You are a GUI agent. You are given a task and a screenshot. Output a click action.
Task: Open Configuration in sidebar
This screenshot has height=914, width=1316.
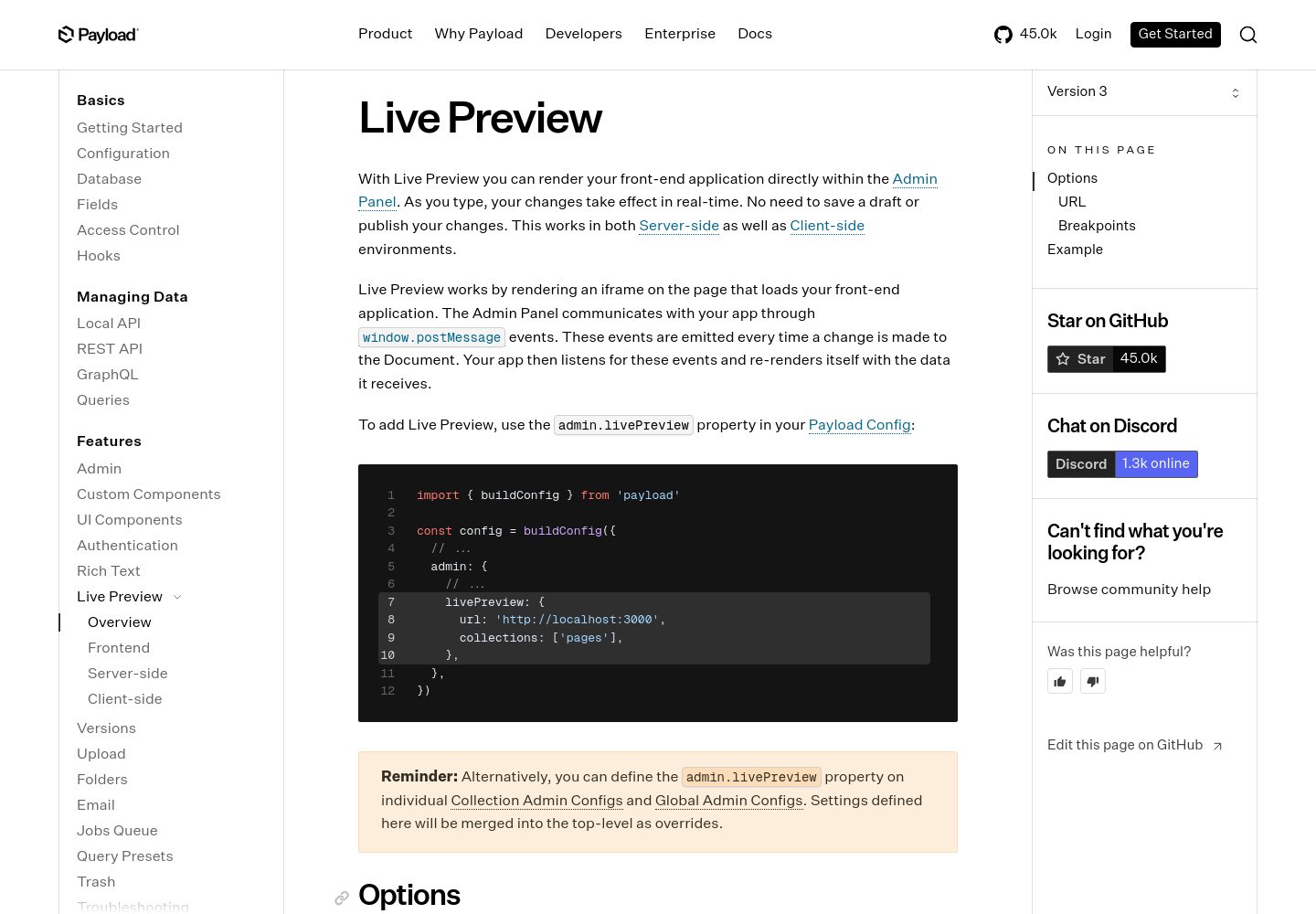123,154
